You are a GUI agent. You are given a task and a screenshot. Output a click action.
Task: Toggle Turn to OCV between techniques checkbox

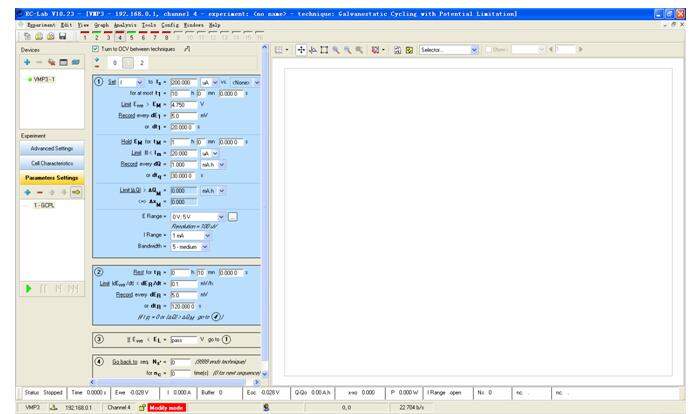[x=95, y=49]
